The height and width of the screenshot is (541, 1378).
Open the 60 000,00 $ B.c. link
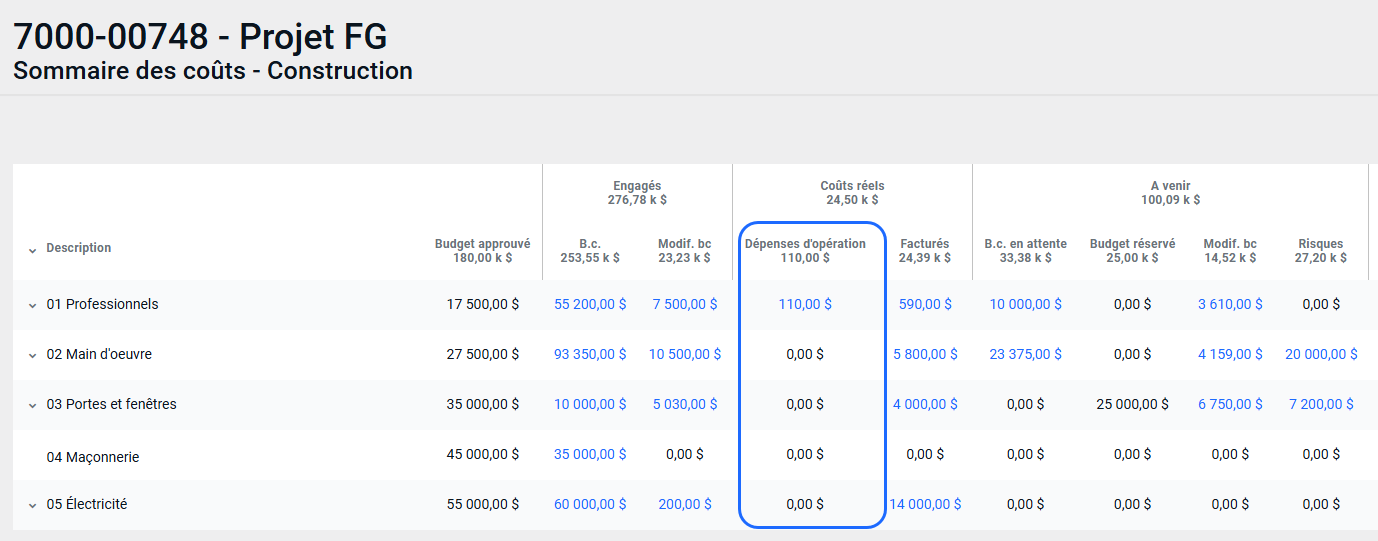pos(590,504)
